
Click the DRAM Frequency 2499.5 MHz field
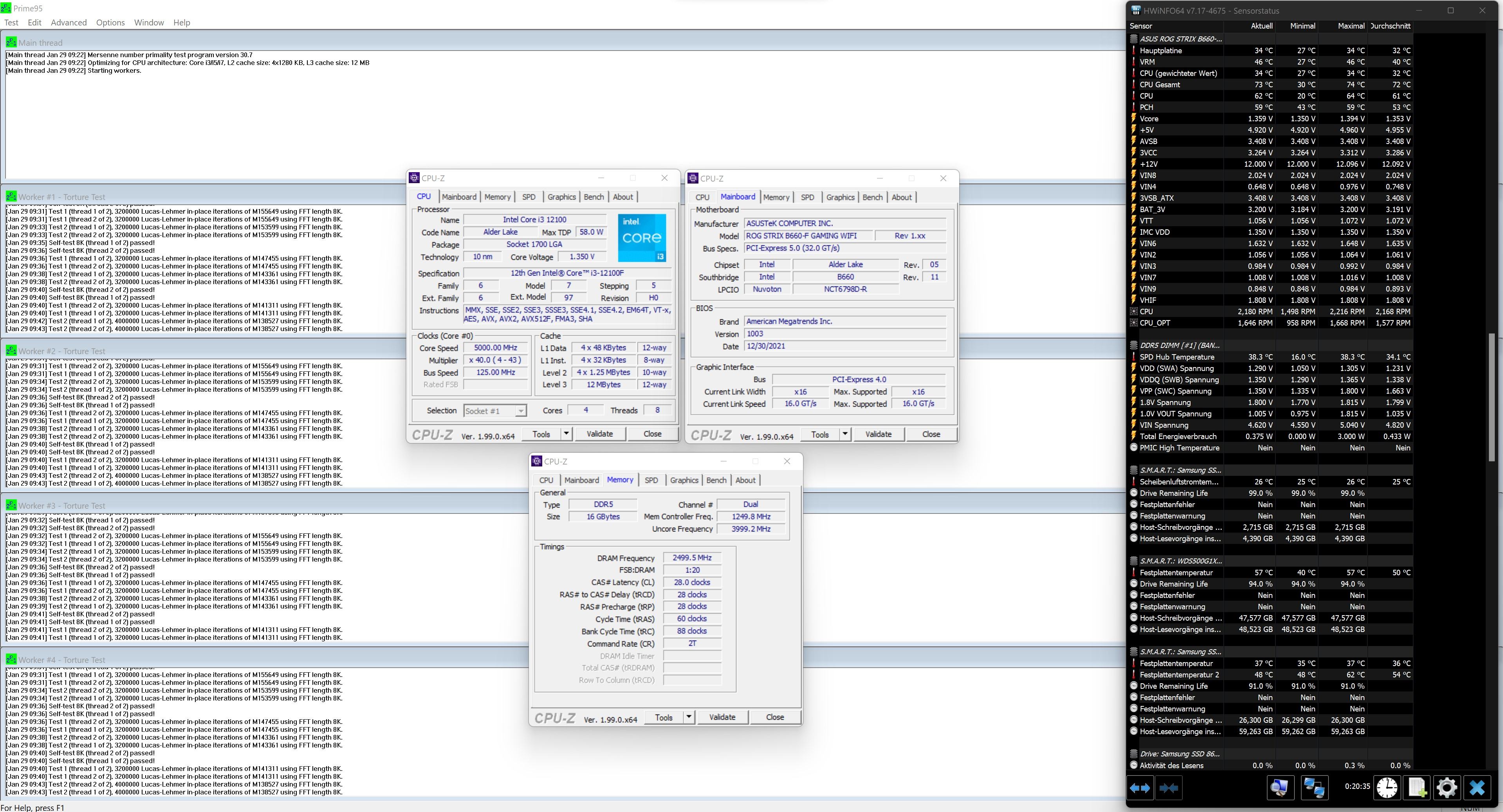coord(692,558)
